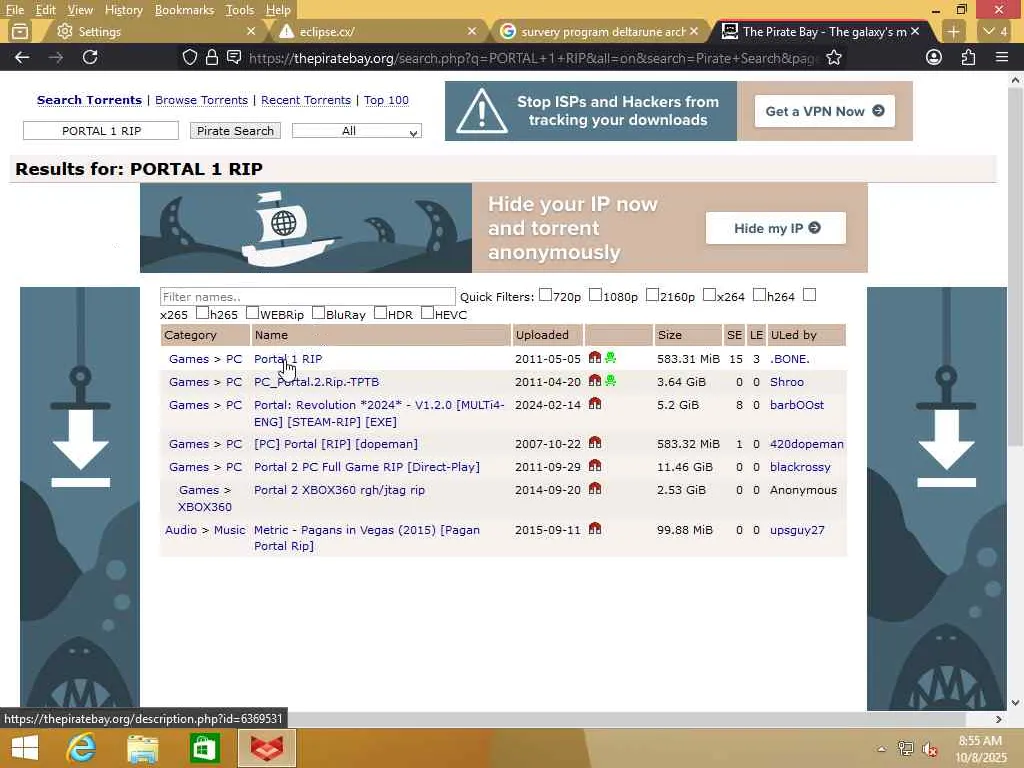The image size is (1024, 768).
Task: Click magnet icon for Portal 2 PC Full Game RIP
Action: coord(594,466)
